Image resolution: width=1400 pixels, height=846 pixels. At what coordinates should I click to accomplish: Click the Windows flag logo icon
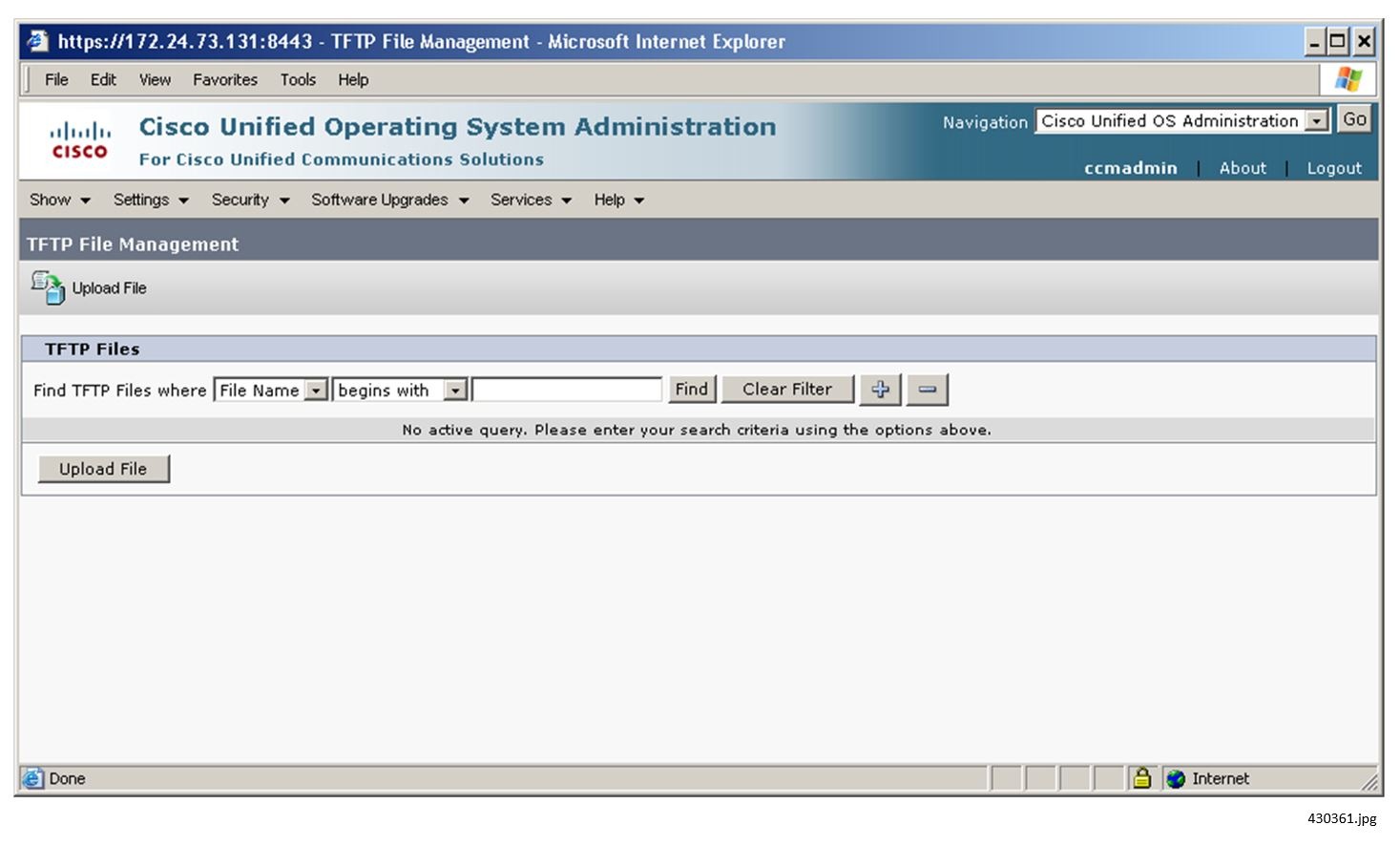(x=1348, y=79)
